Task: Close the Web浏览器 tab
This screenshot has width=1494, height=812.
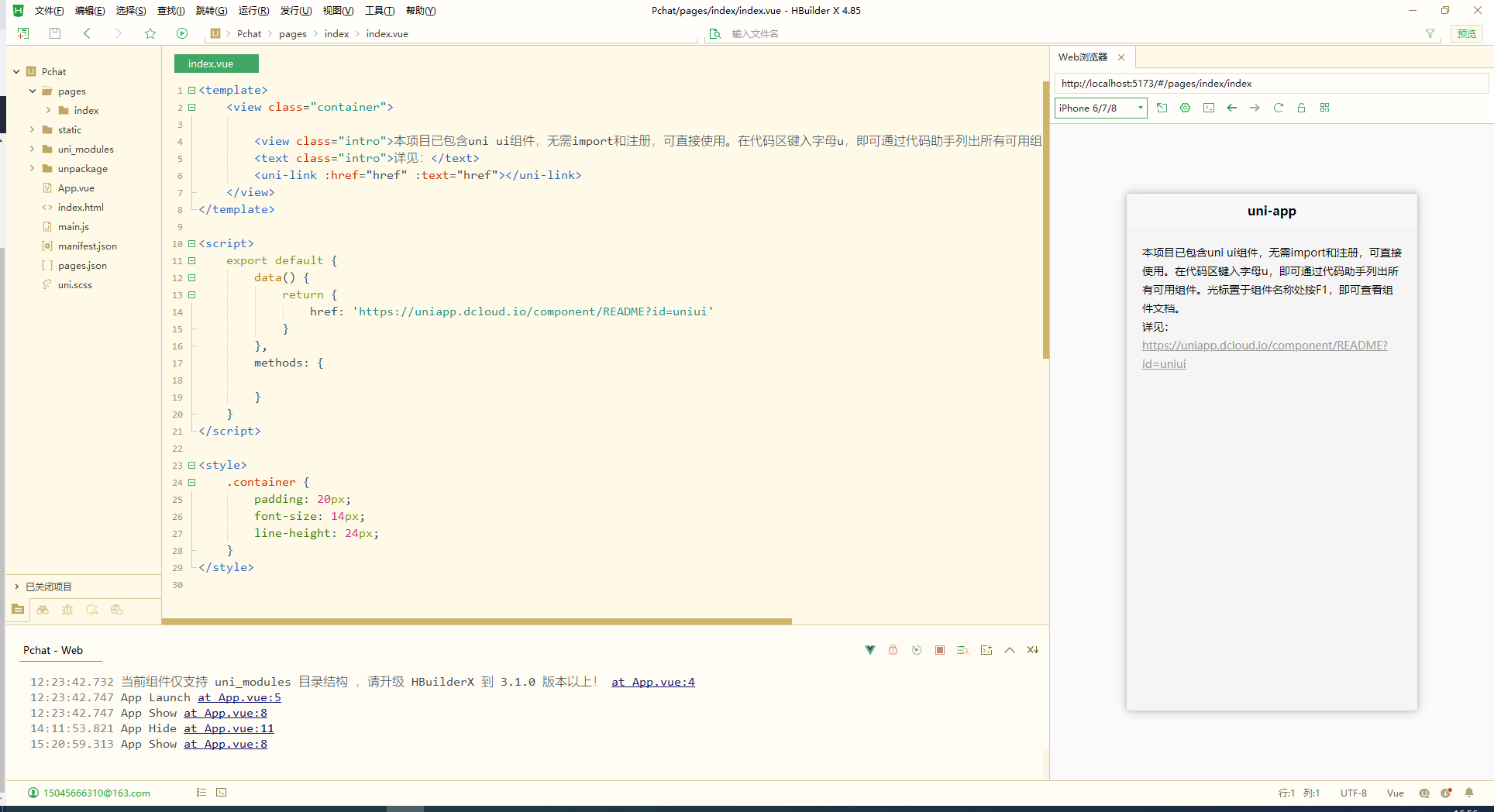Action: pyautogui.click(x=1121, y=57)
